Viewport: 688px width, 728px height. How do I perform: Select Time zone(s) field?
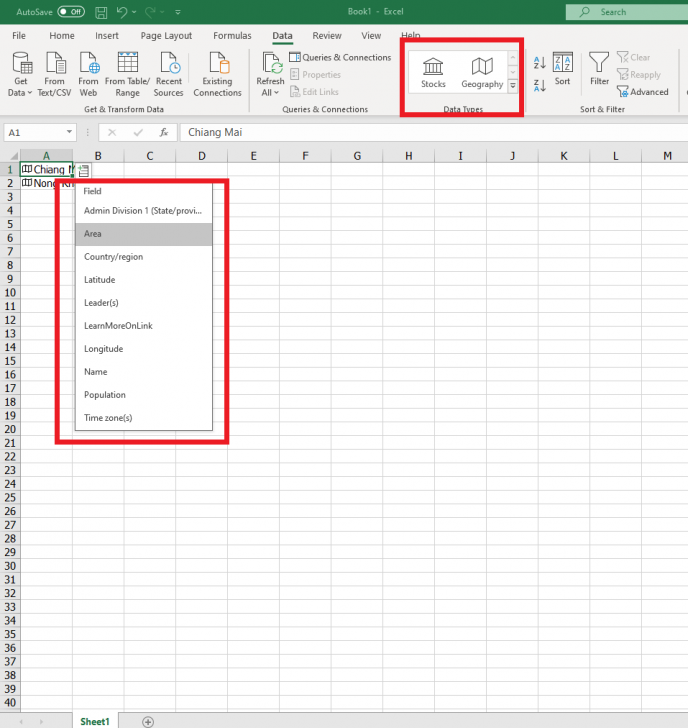(143, 418)
